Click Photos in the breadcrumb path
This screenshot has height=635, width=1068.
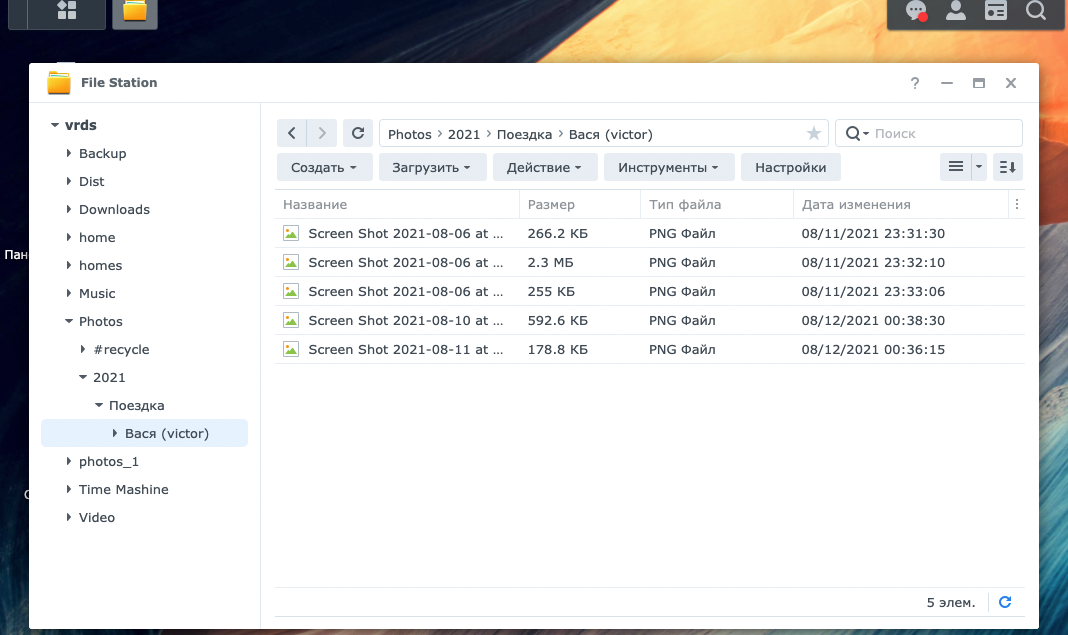409,134
